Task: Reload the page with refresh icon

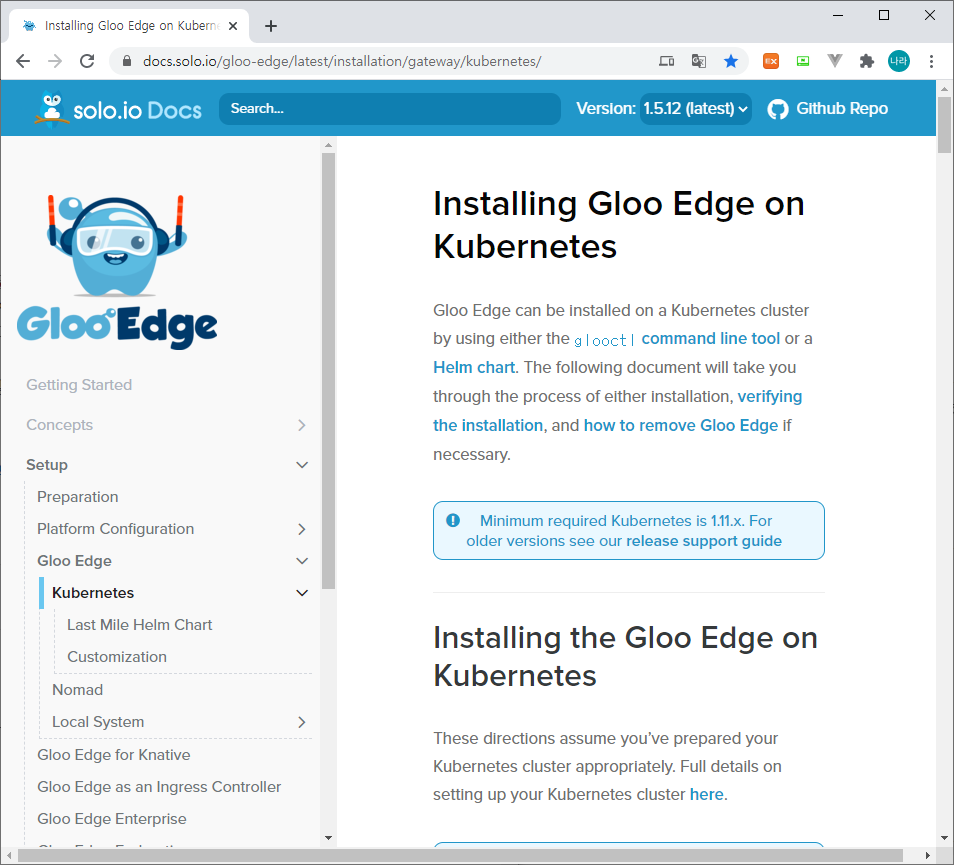Action: [x=87, y=61]
